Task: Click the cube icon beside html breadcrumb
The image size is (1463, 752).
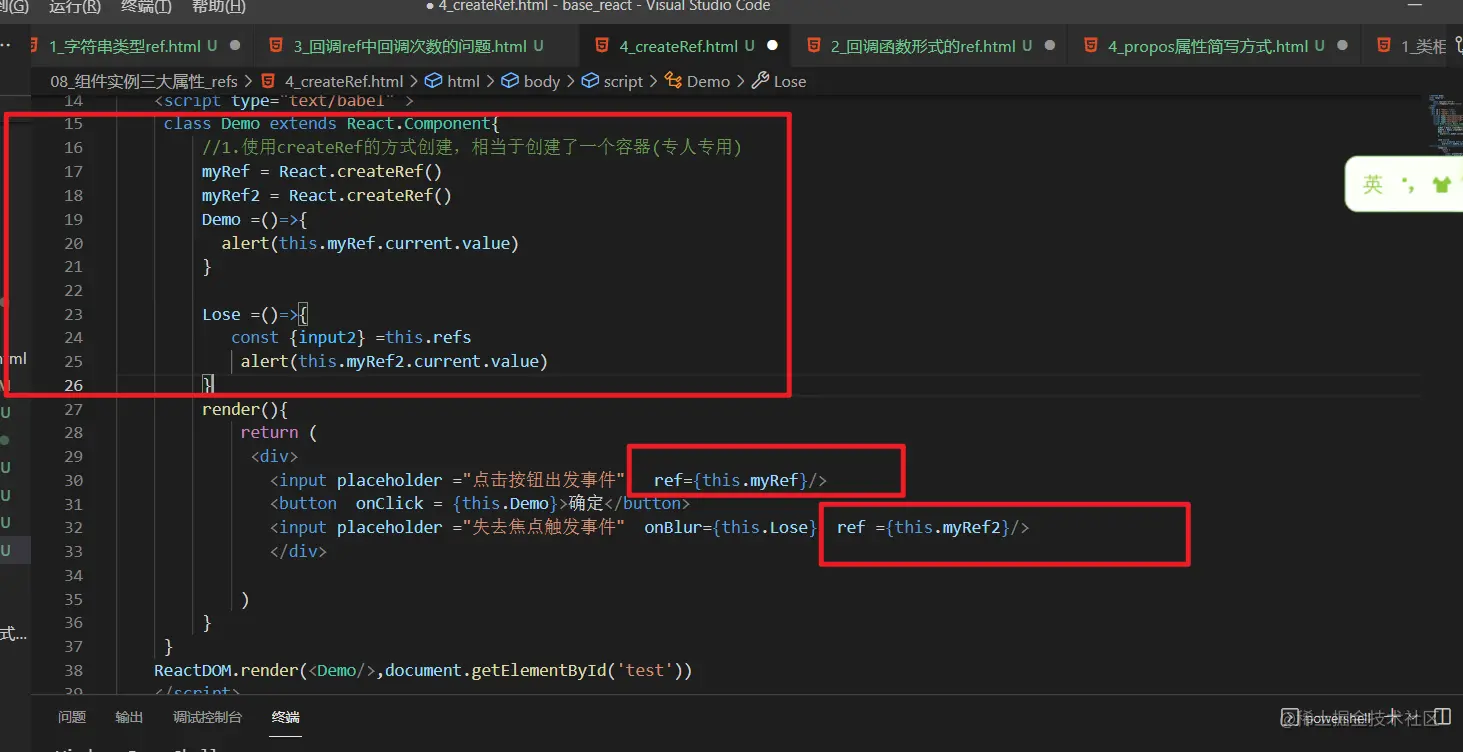Action: (434, 81)
